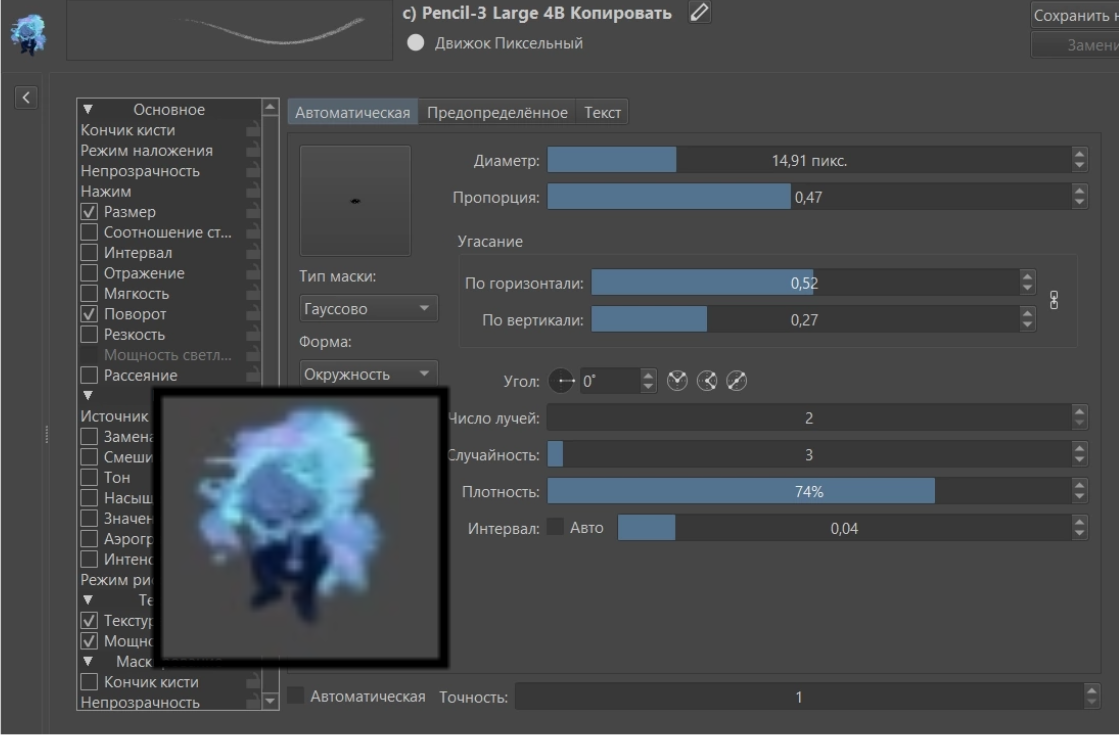Click the second mirror icon after angle field

[707, 381]
